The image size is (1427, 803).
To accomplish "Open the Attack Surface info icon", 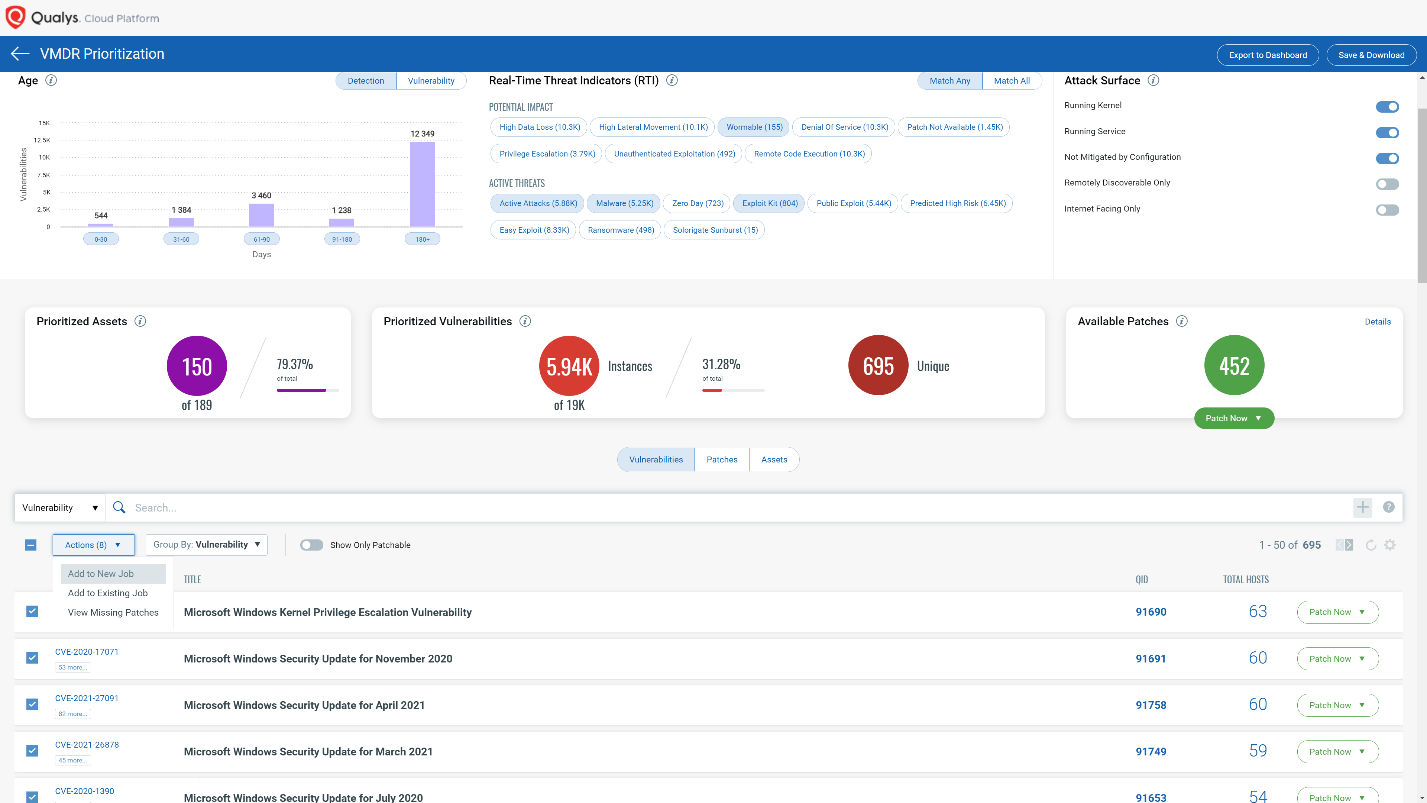I will click(x=1153, y=80).
